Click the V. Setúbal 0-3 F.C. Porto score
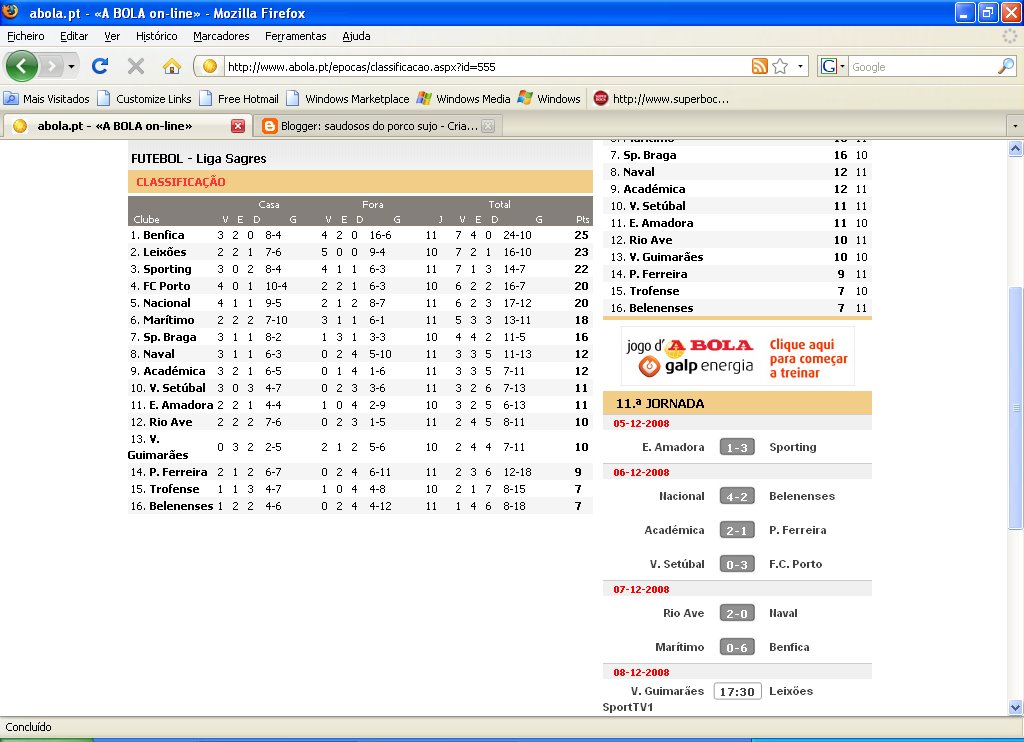 737,564
